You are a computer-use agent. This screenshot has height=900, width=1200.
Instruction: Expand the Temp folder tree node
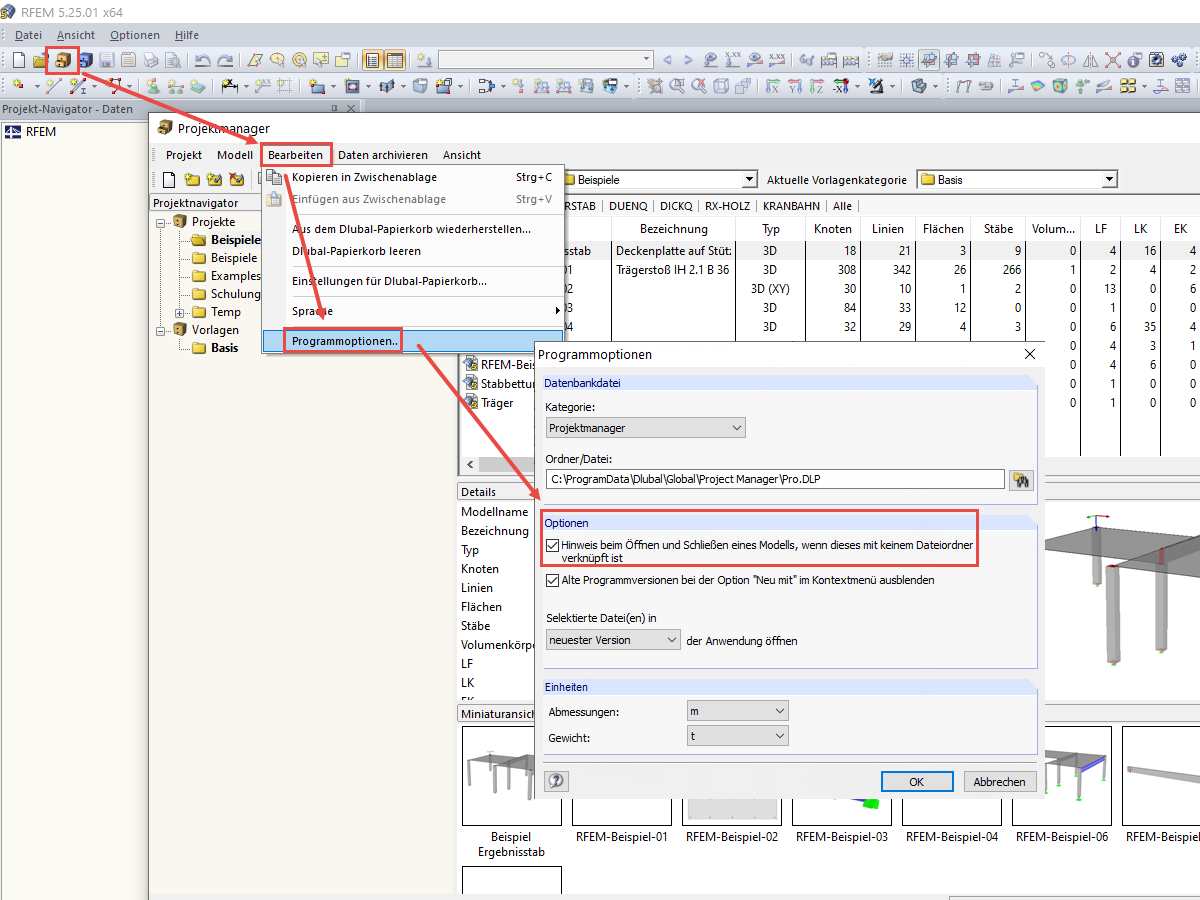pos(180,312)
